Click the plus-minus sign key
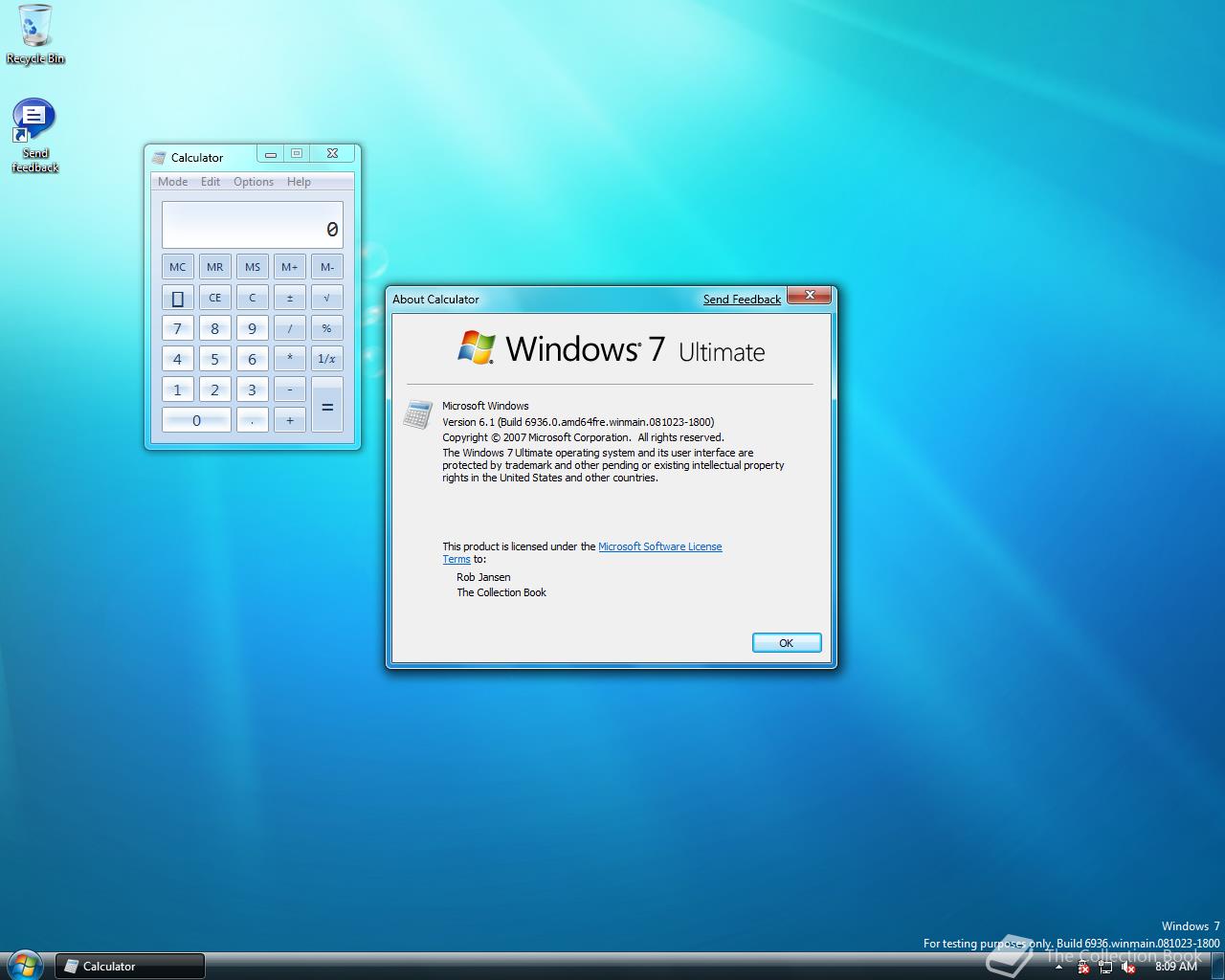The width and height of the screenshot is (1225, 980). 290,298
